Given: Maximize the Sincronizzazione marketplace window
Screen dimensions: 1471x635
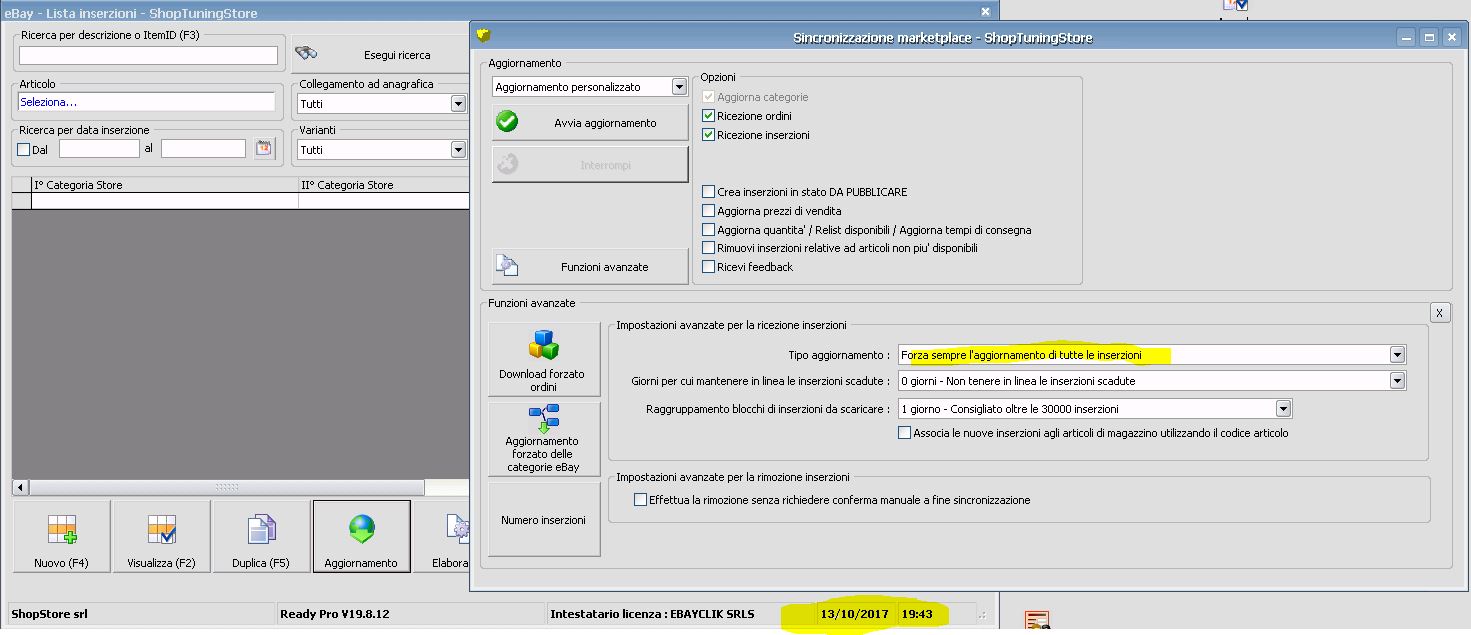Looking at the screenshot, I should pyautogui.click(x=1429, y=37).
